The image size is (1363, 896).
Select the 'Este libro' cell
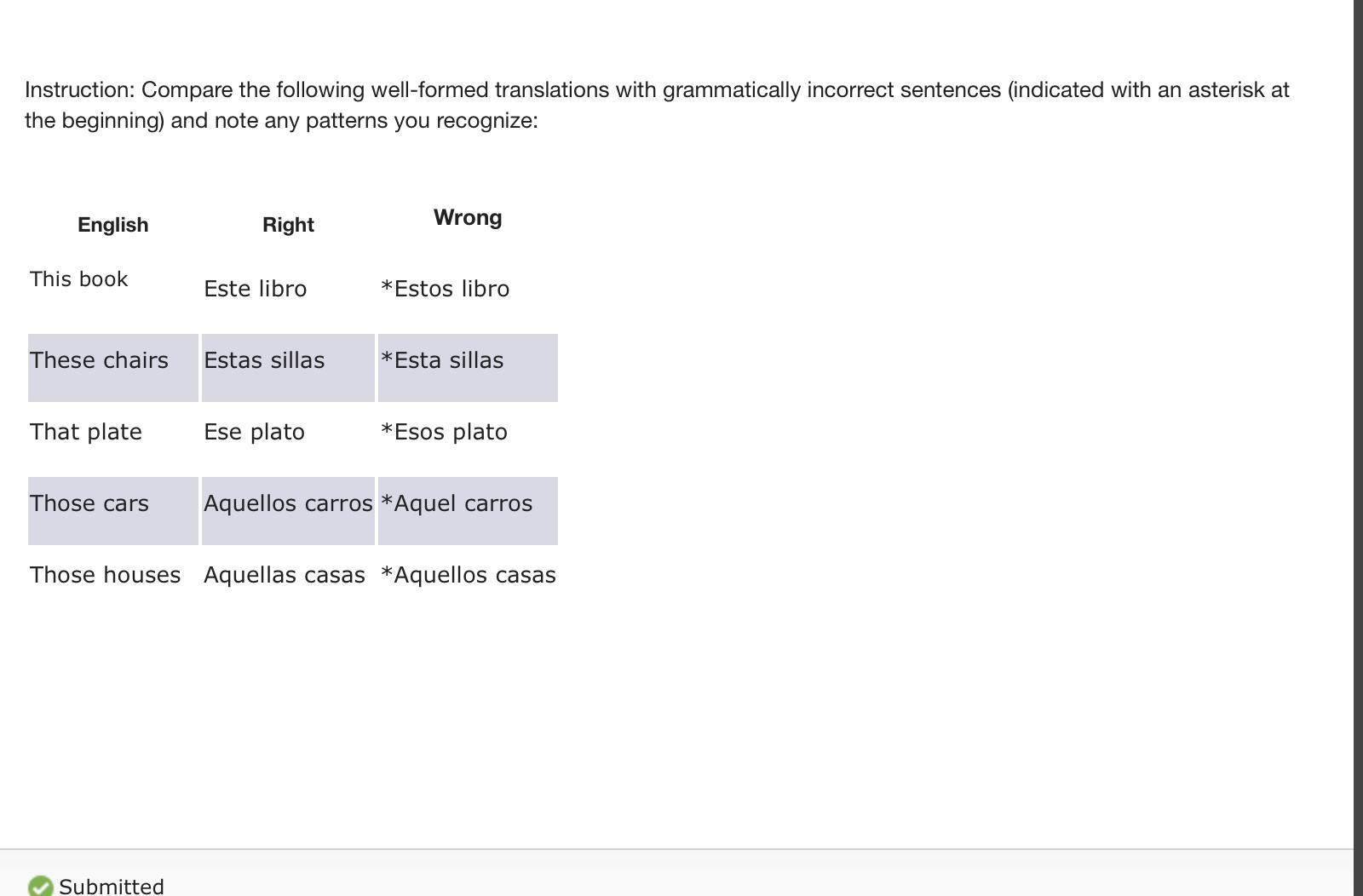pos(256,289)
